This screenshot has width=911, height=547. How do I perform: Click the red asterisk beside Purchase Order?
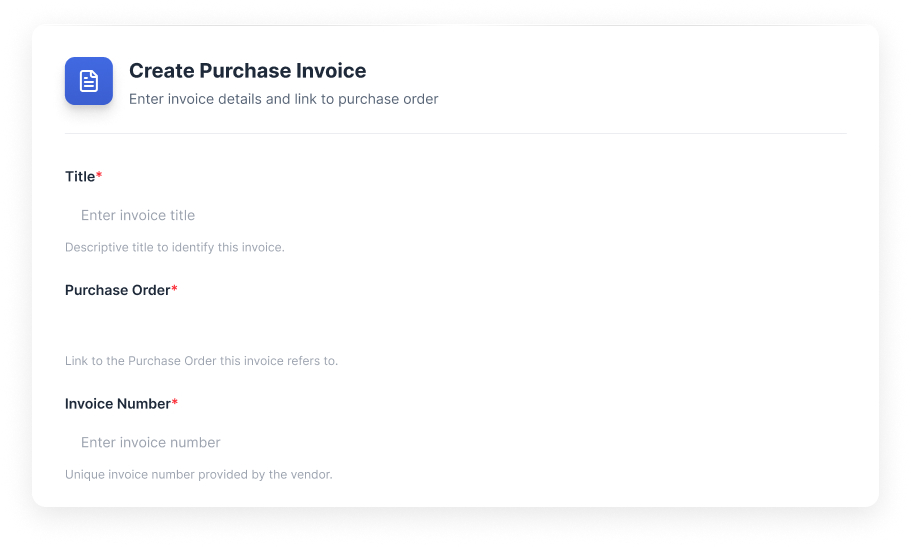(x=175, y=289)
